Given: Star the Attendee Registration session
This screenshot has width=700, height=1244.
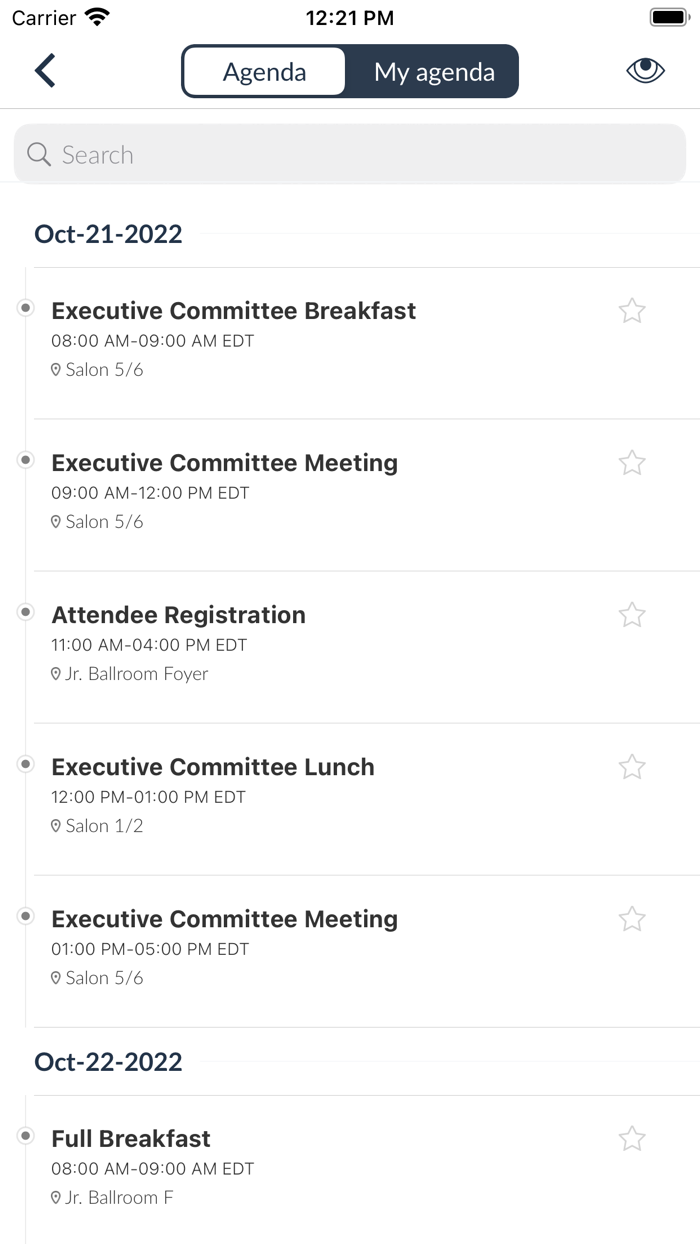Looking at the screenshot, I should 632,615.
